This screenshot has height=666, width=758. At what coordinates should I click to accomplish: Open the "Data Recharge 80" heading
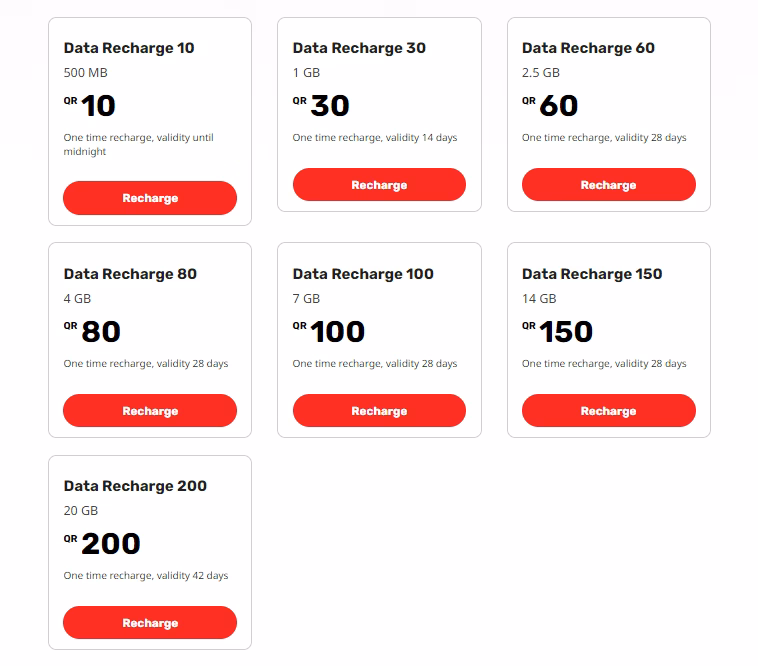click(x=130, y=274)
